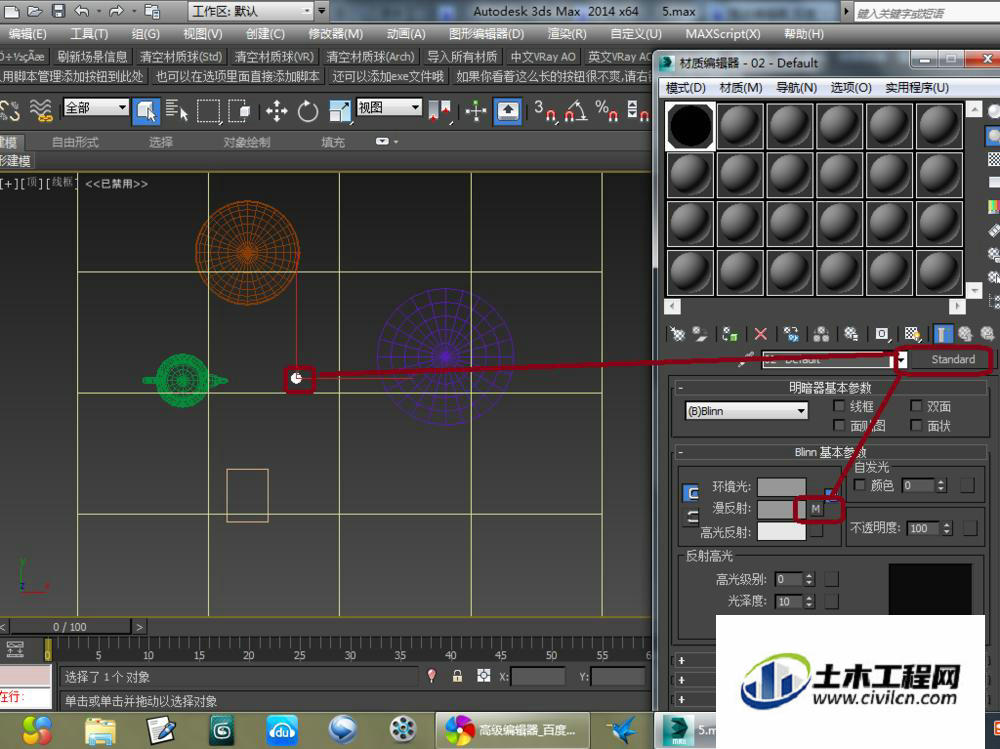Open the 修改器(M) menu
Screen dimensions: 1000x749
click(335, 34)
